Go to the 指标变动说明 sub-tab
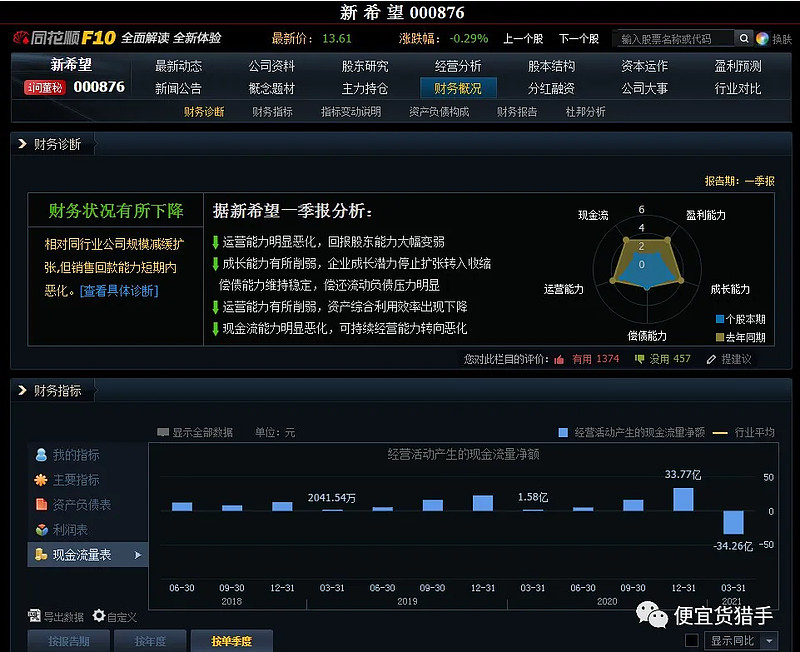800x652 pixels. click(351, 112)
